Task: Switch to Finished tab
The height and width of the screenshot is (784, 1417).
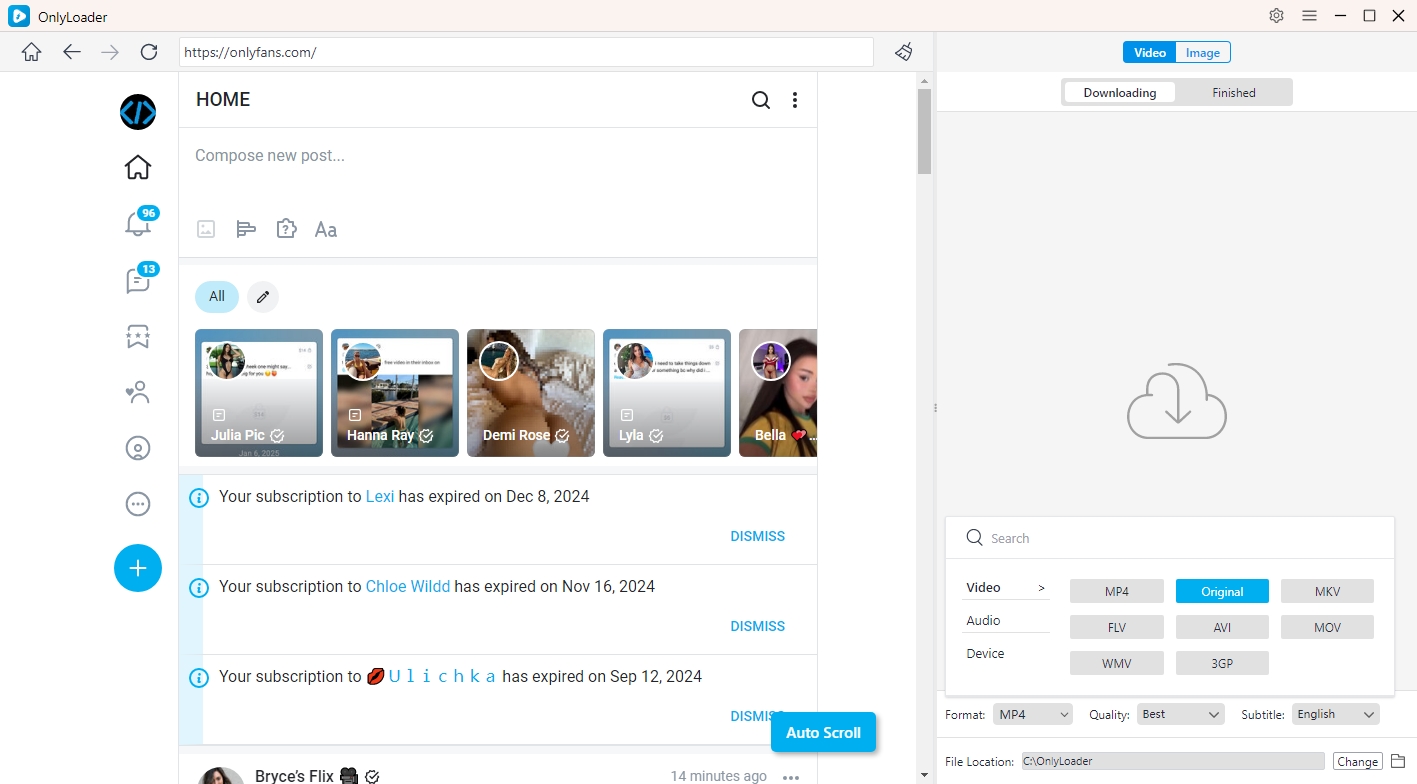Action: click(x=1234, y=92)
